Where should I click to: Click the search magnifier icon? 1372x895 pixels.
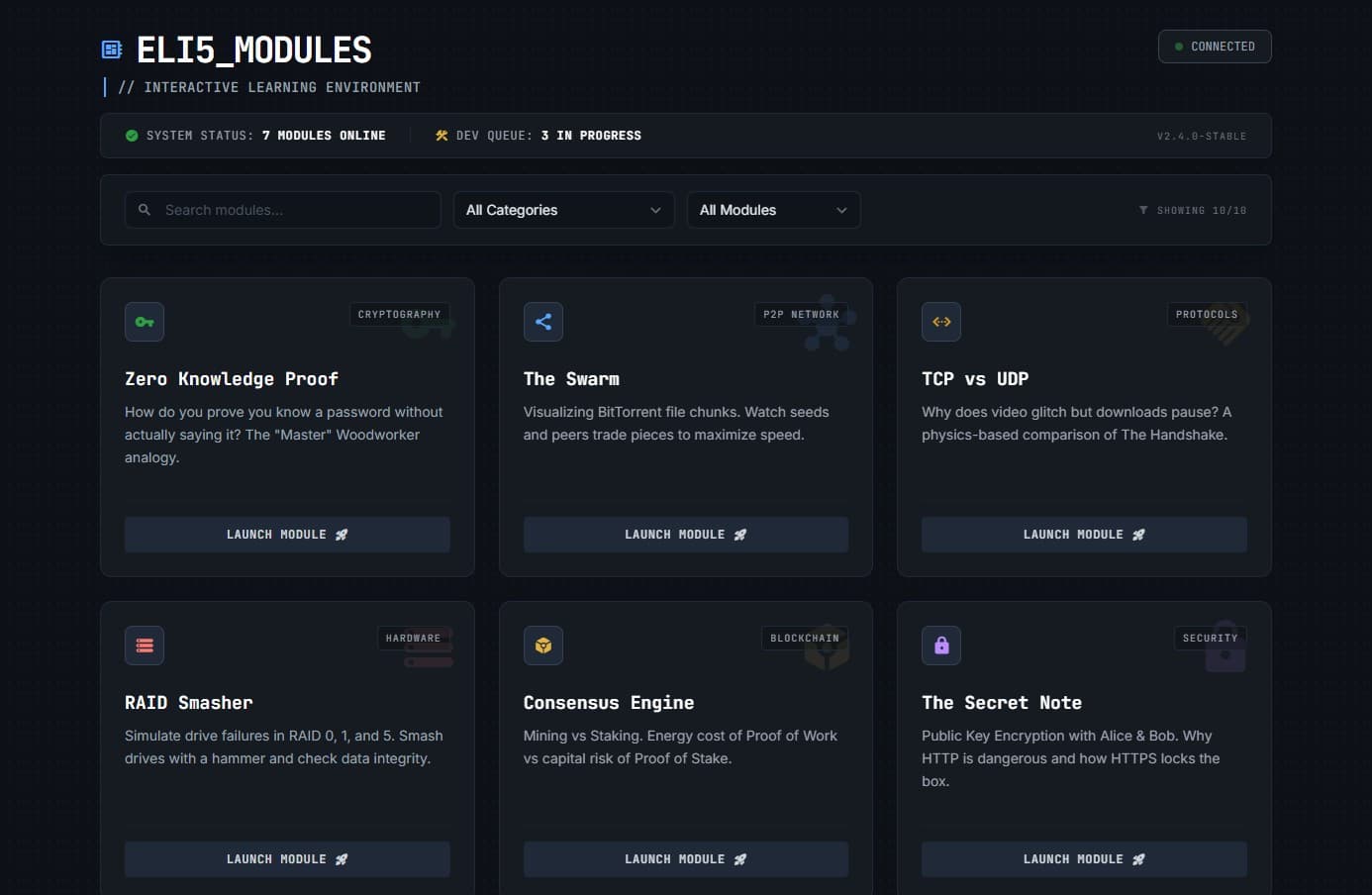coord(144,210)
